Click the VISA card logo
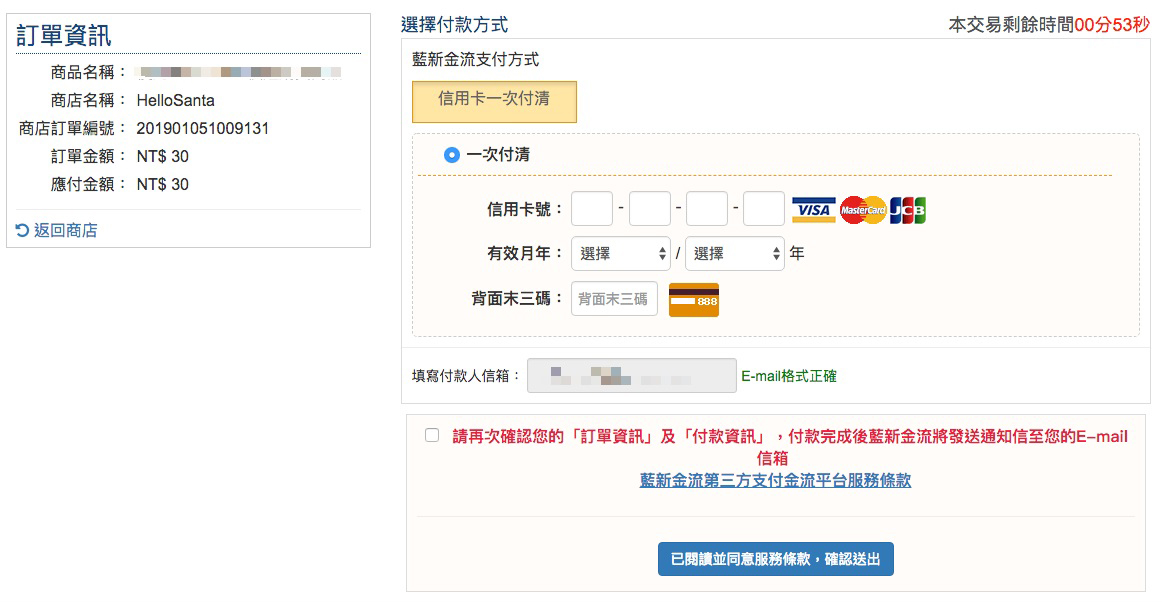Screen dimensions: 1162x605 point(813,210)
